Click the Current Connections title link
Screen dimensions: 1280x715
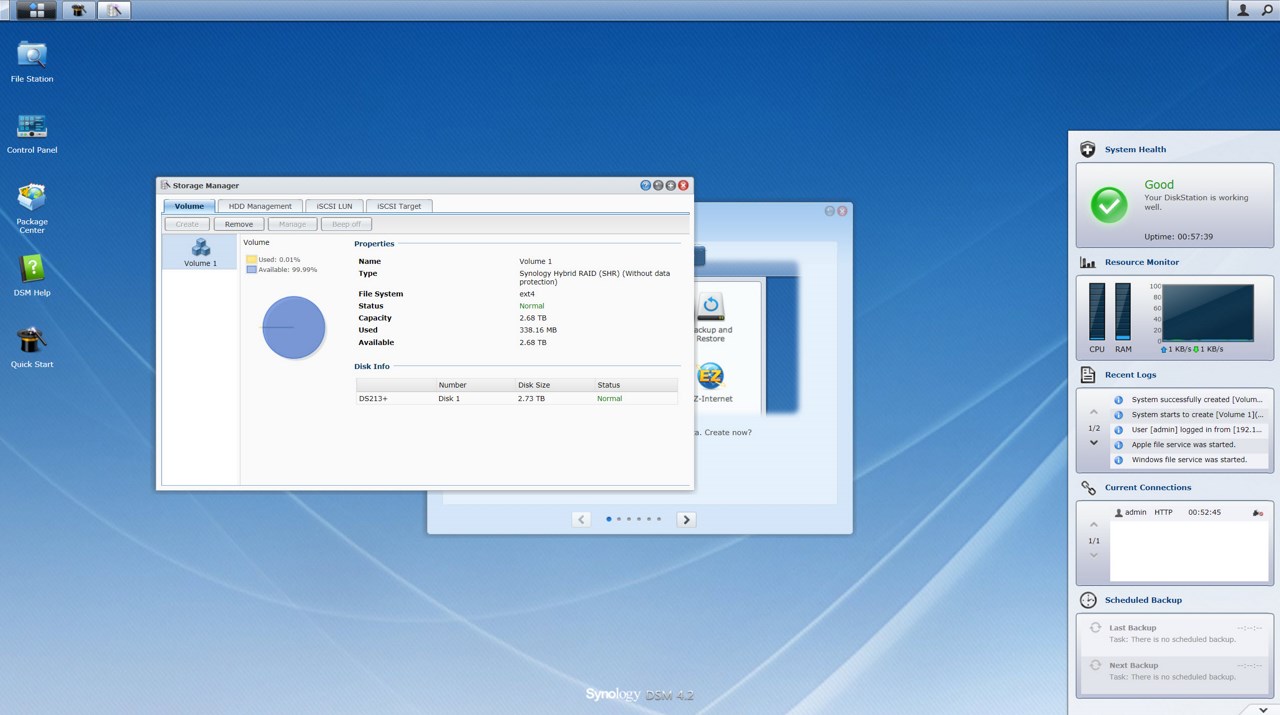(x=1148, y=488)
